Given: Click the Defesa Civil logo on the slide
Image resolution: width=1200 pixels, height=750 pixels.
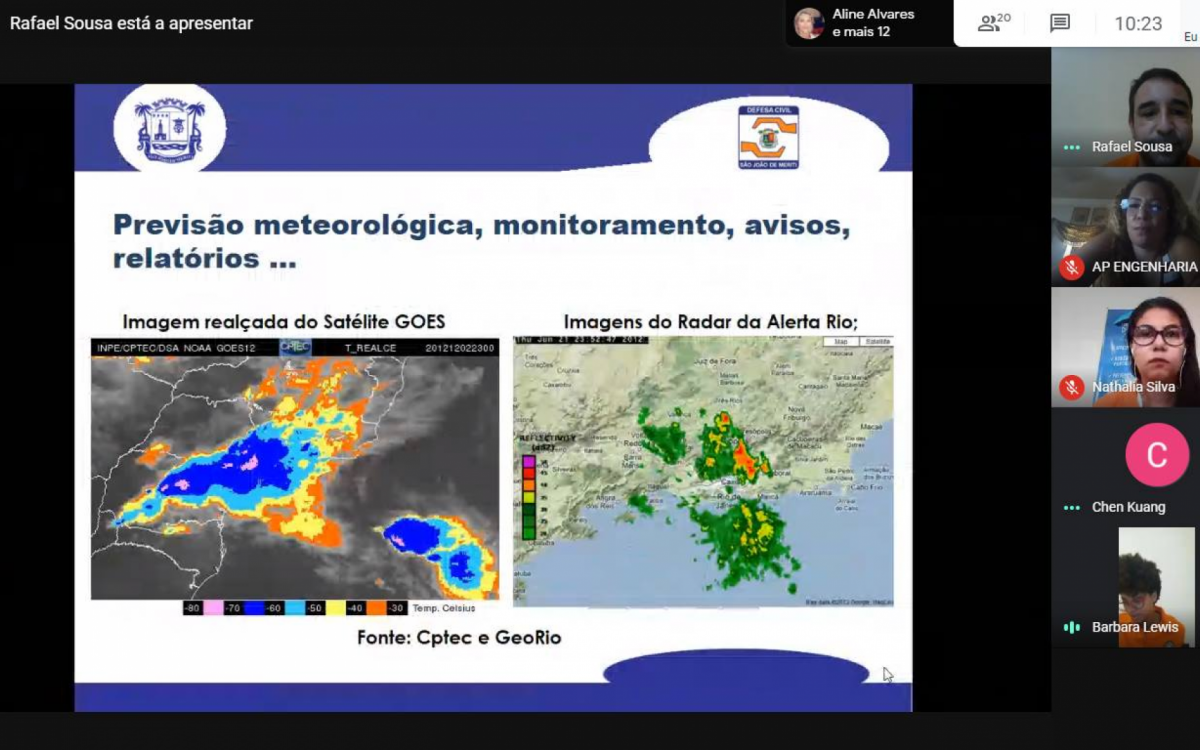Looking at the screenshot, I should pos(768,137).
